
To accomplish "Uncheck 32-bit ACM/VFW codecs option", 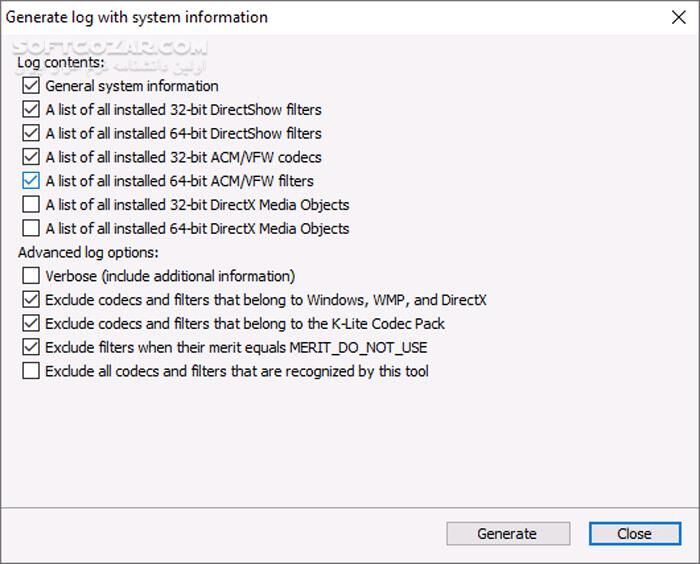I will coord(30,157).
